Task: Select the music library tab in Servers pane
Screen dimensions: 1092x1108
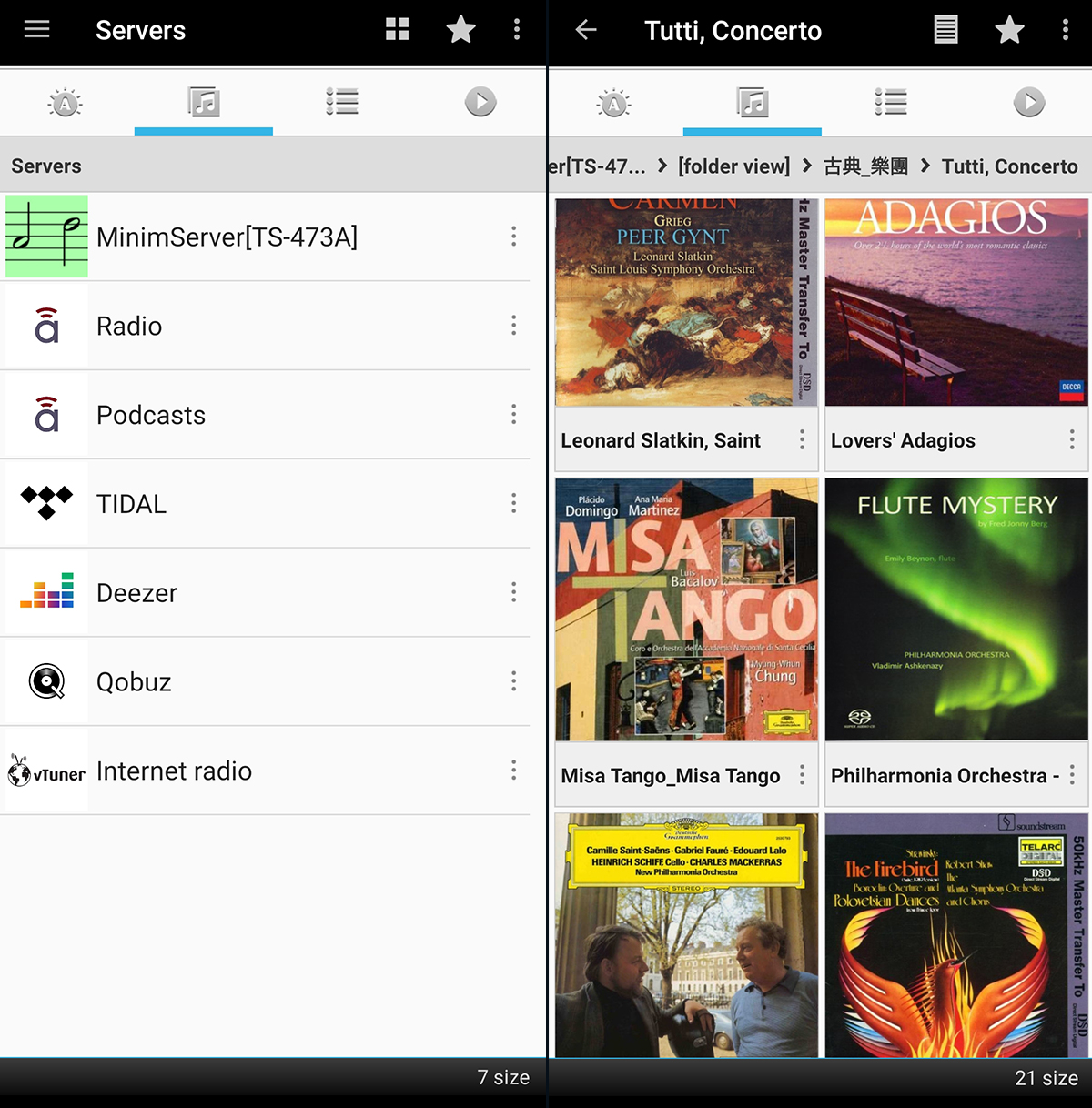Action: coord(204,102)
